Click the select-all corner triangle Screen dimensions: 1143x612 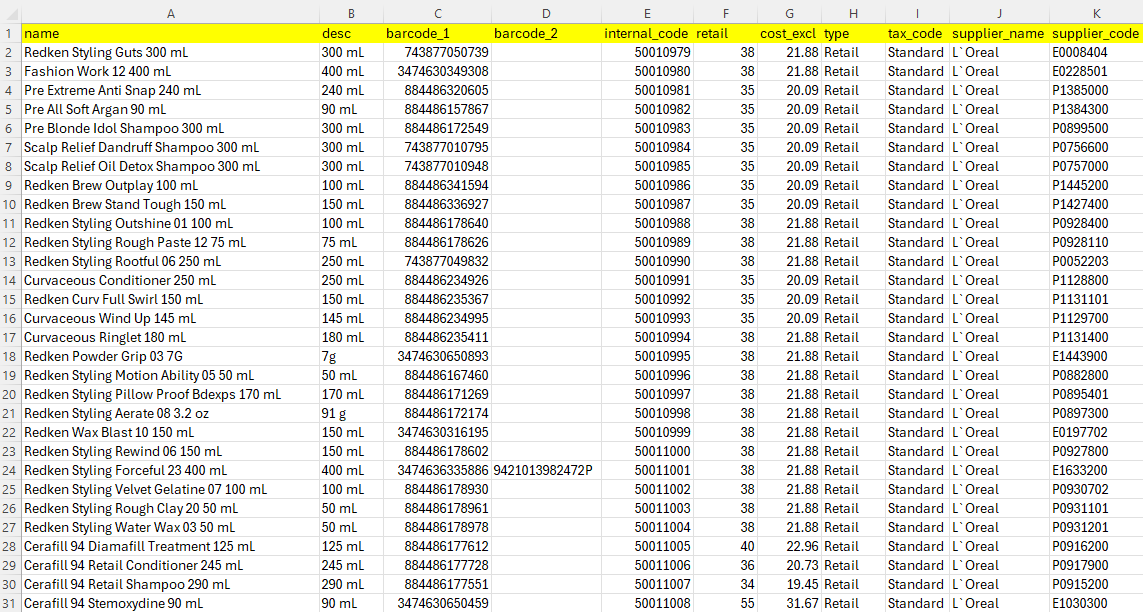(10, 13)
